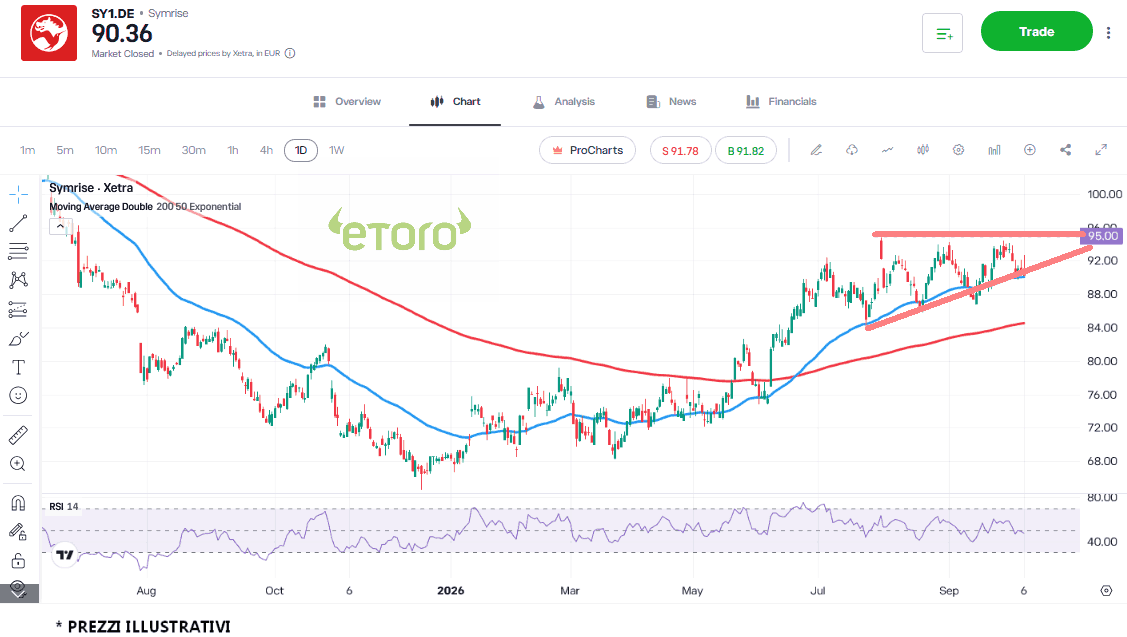Click the 95.00 price level label
Screen dimensions: 1127x637
click(x=1103, y=236)
